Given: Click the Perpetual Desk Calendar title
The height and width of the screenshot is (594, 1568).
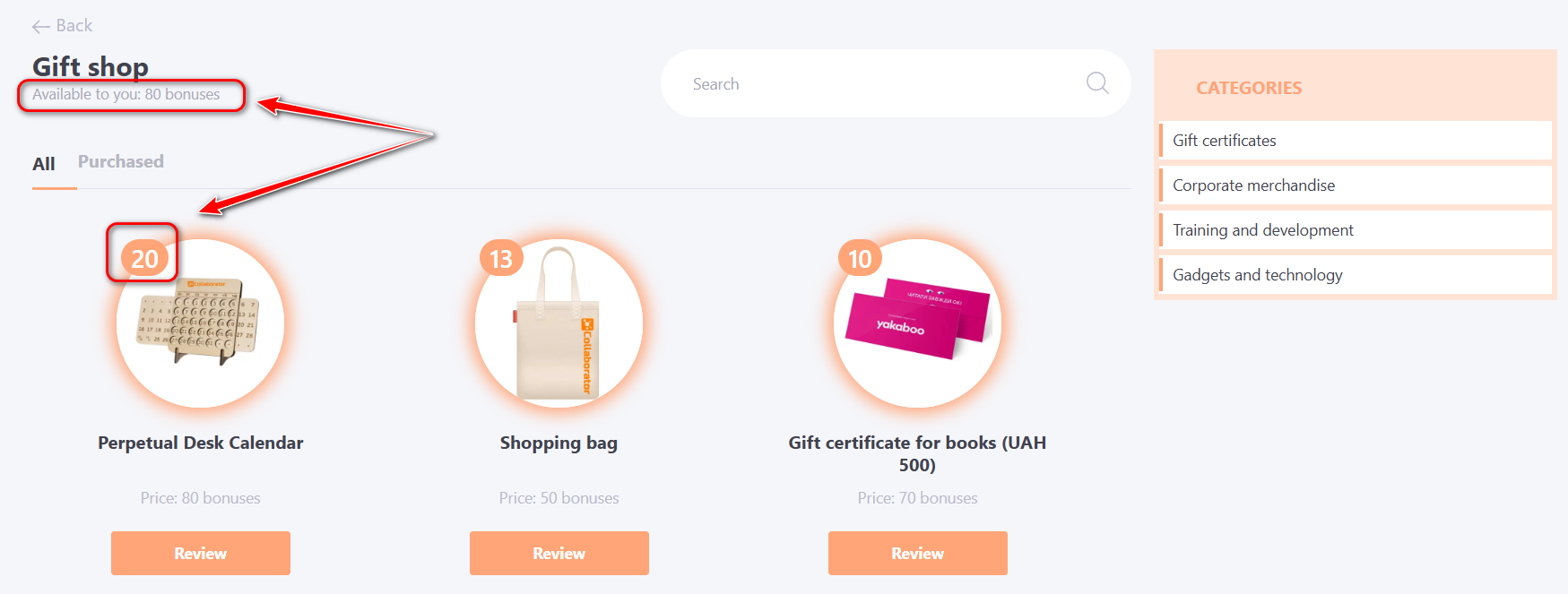Looking at the screenshot, I should point(200,443).
